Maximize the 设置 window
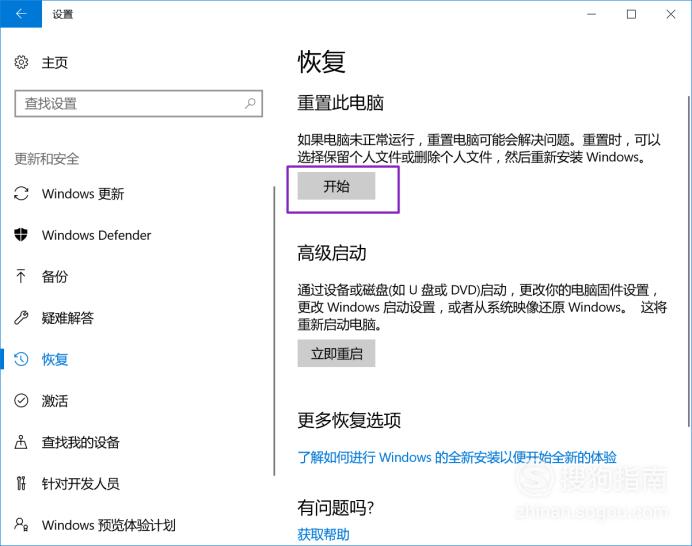The width and height of the screenshot is (692, 546). click(x=631, y=14)
